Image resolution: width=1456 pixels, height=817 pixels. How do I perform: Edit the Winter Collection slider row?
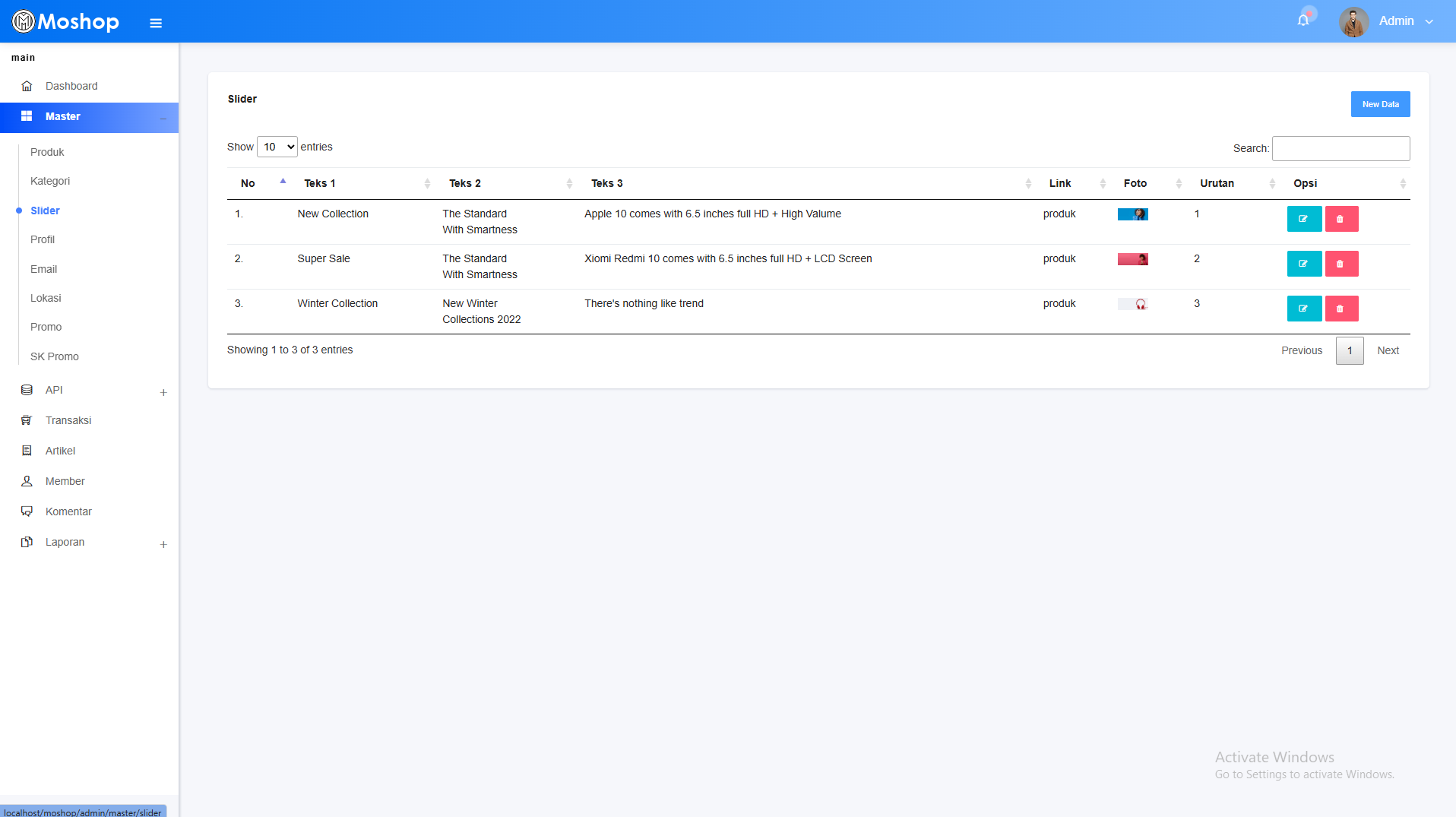1304,309
